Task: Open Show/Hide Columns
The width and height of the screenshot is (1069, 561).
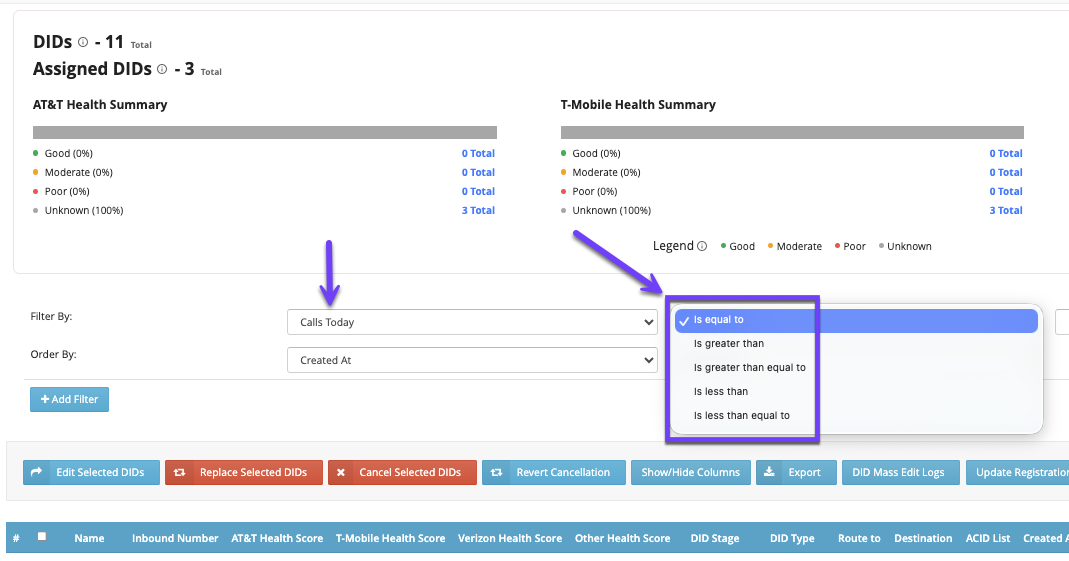Action: (690, 472)
